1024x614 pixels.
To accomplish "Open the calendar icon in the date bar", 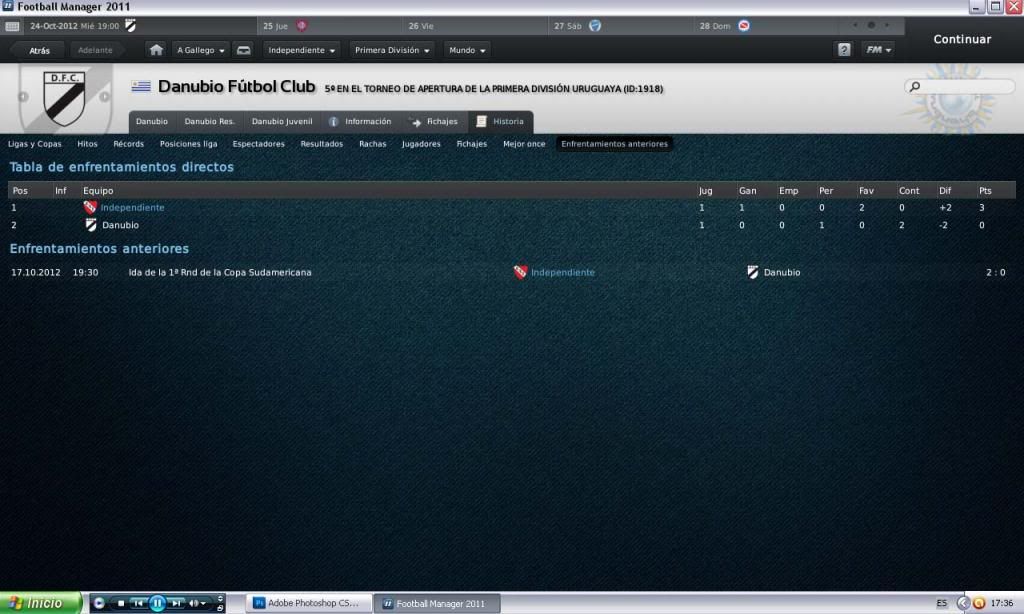I will click(12, 26).
